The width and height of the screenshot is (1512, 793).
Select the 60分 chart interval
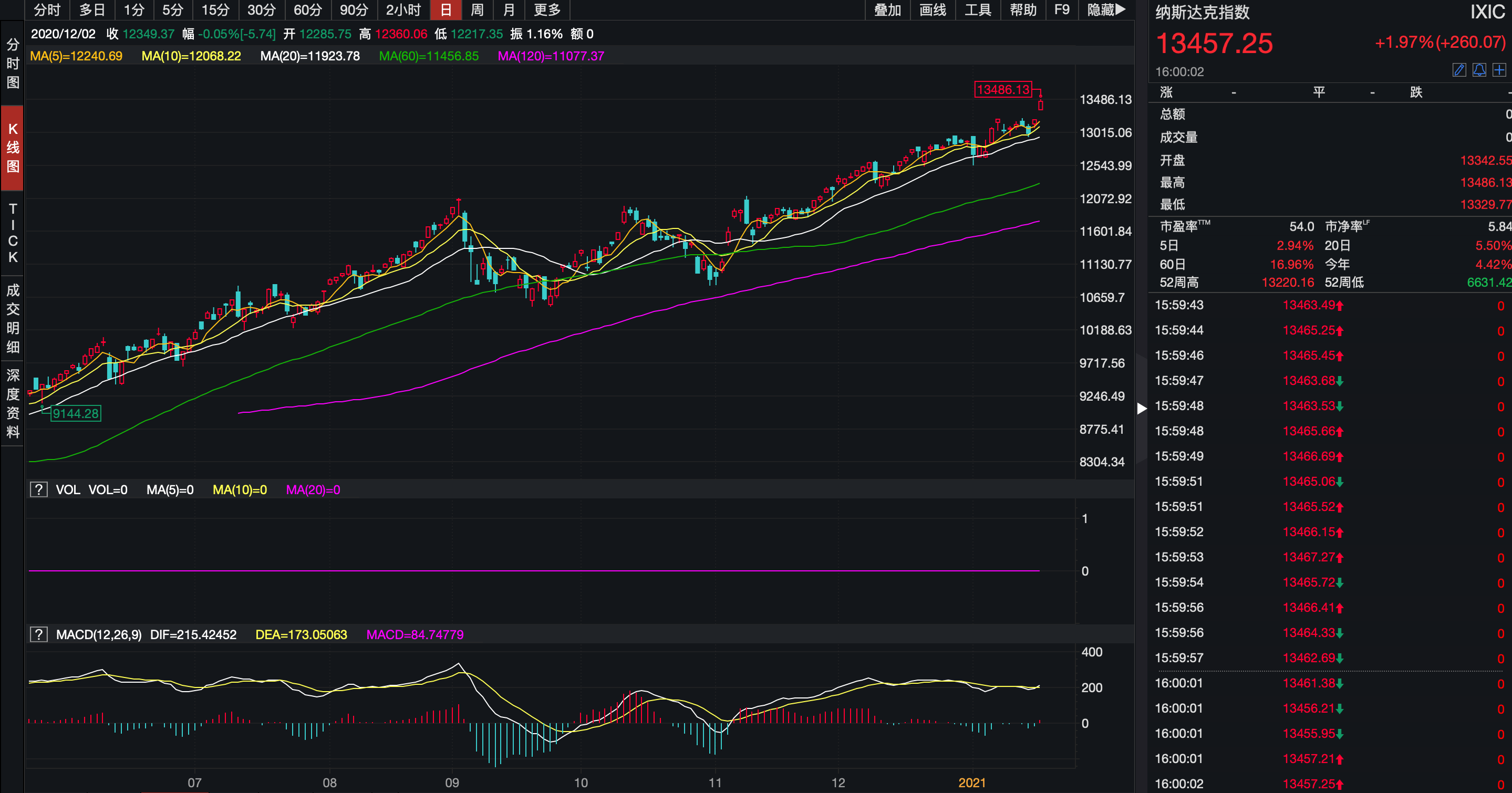point(307,10)
